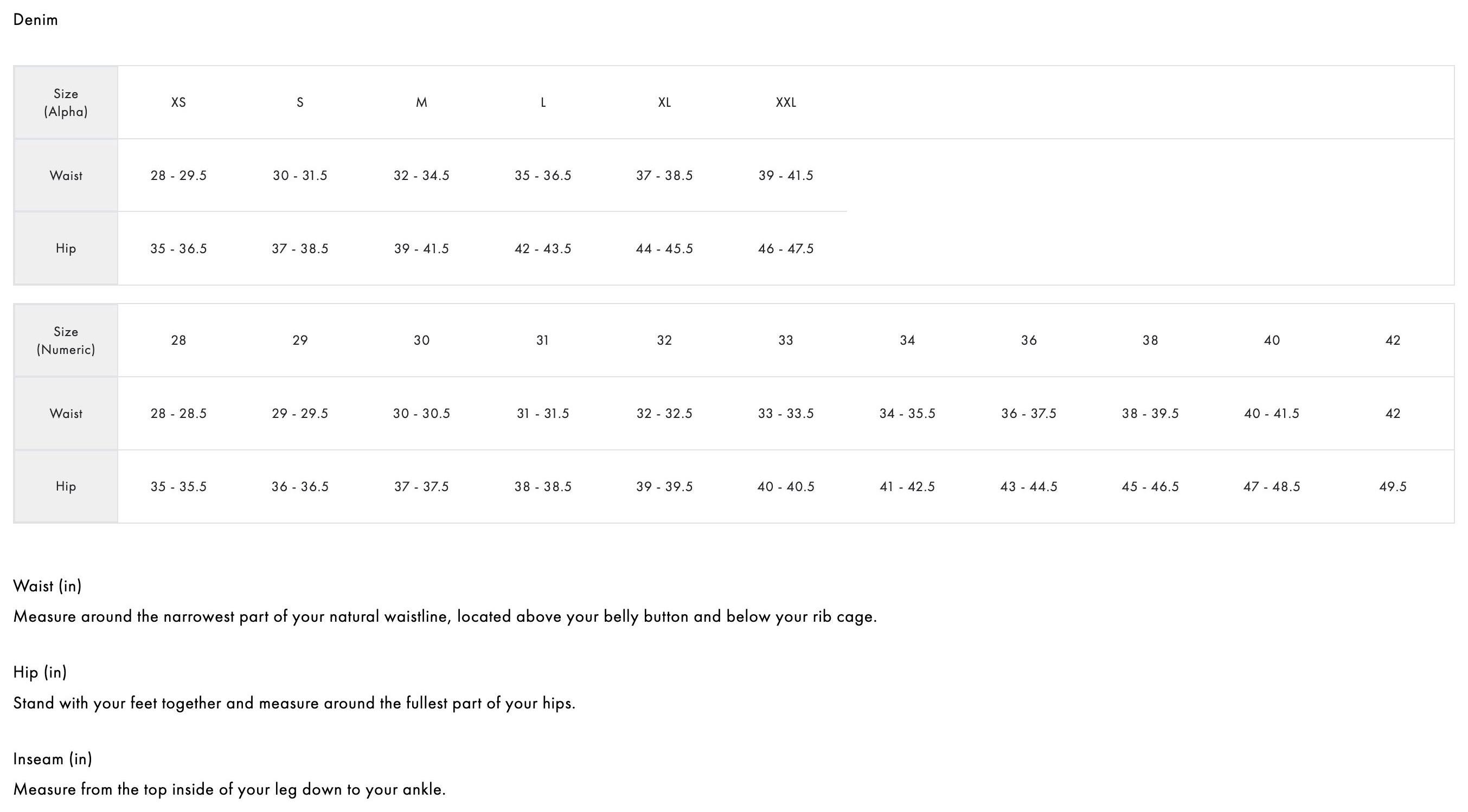Select hip cell 47 - 48.5

1271,487
